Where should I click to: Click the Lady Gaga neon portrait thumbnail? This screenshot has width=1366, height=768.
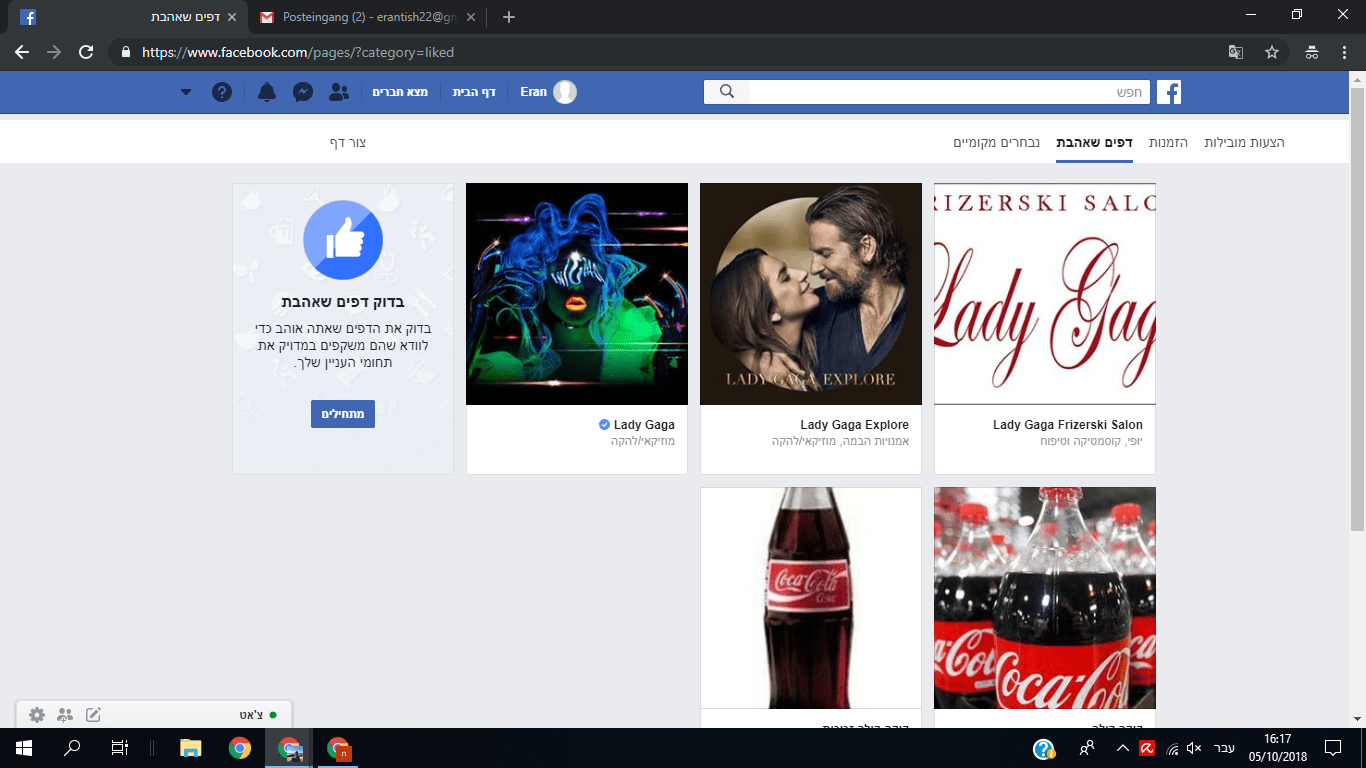click(577, 294)
